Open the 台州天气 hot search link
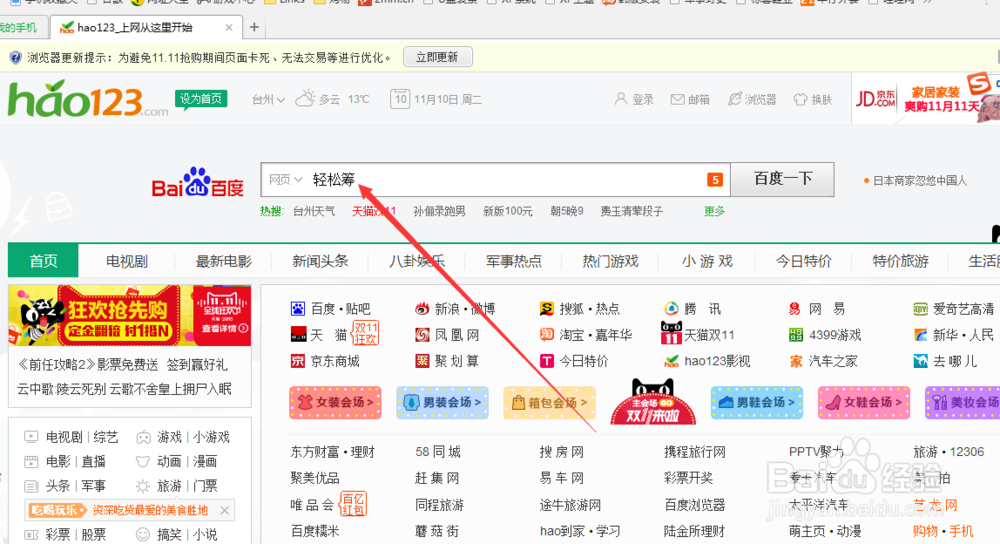 [314, 211]
